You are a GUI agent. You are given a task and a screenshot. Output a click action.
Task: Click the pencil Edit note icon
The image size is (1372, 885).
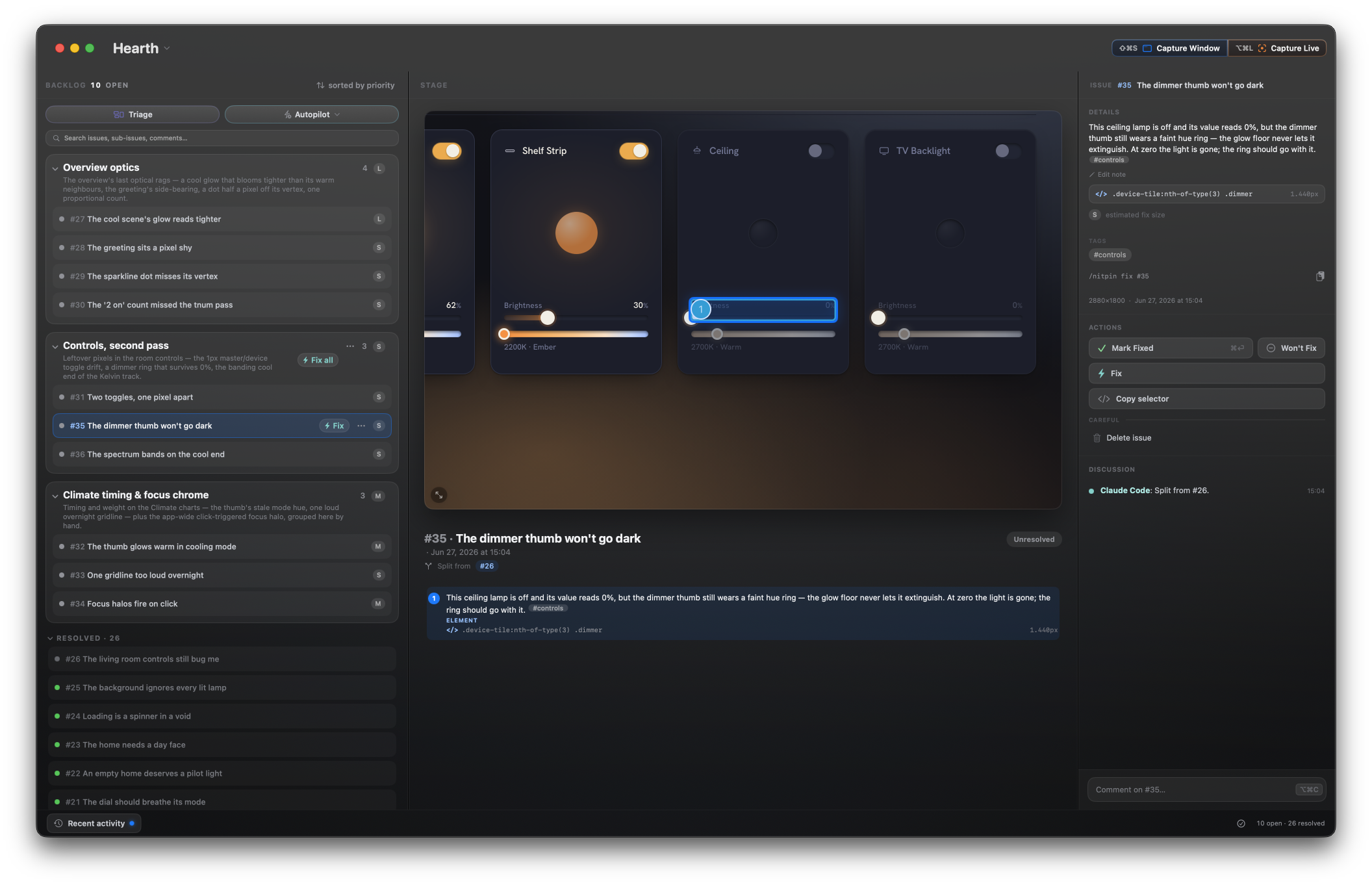1092,175
